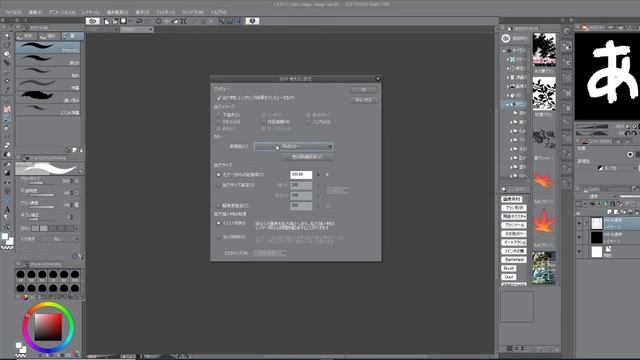
Task: Click the Dust tag in material panel
Action: [508, 277]
